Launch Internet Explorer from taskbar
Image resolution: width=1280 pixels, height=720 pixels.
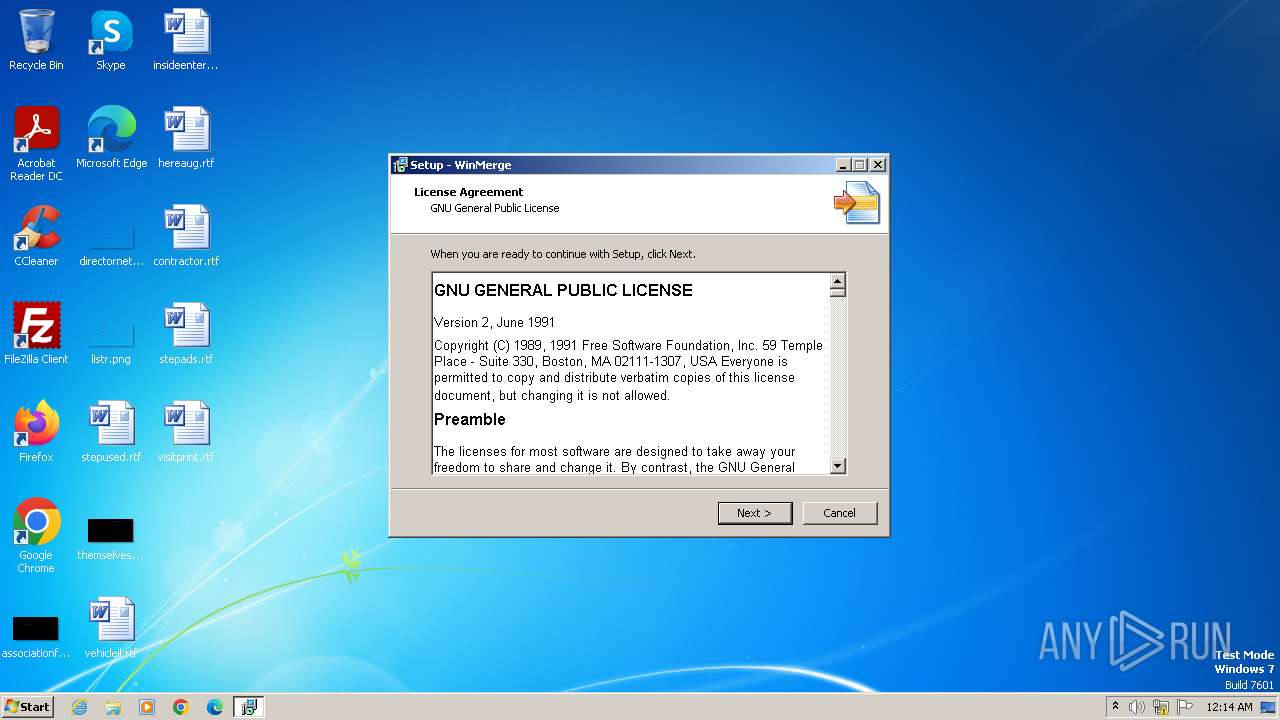click(79, 707)
